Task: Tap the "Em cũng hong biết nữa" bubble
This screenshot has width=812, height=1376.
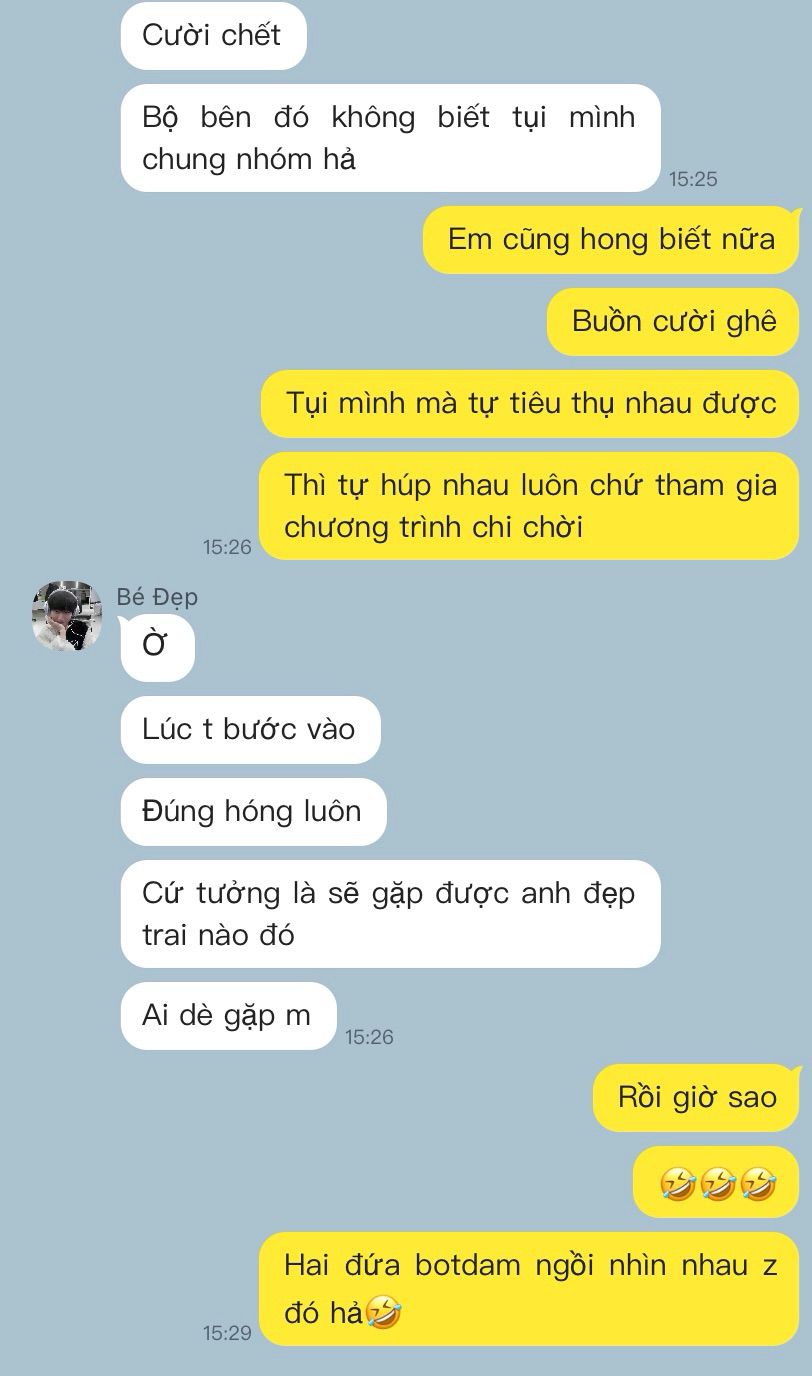Action: 611,240
